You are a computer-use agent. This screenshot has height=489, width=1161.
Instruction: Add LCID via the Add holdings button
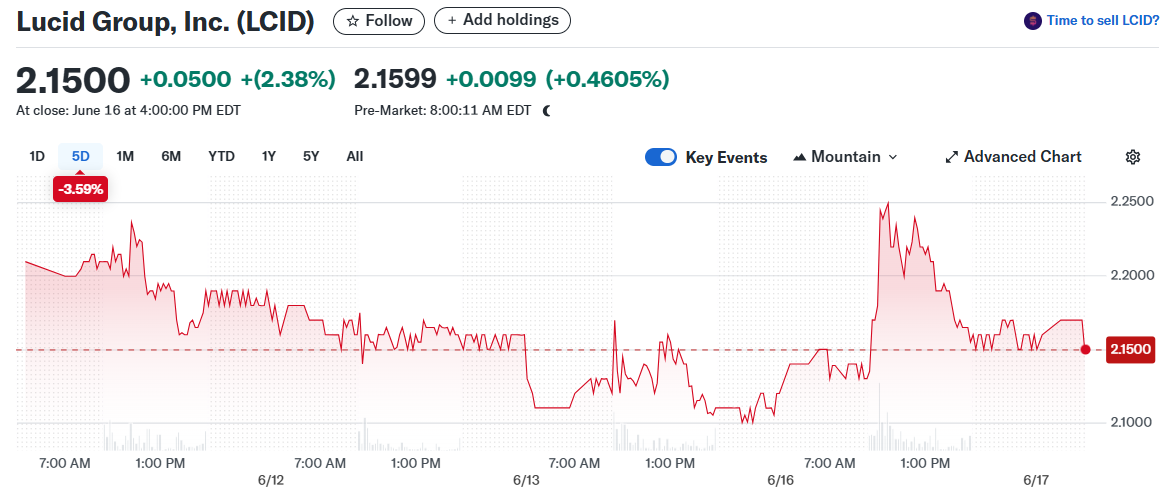[x=502, y=20]
